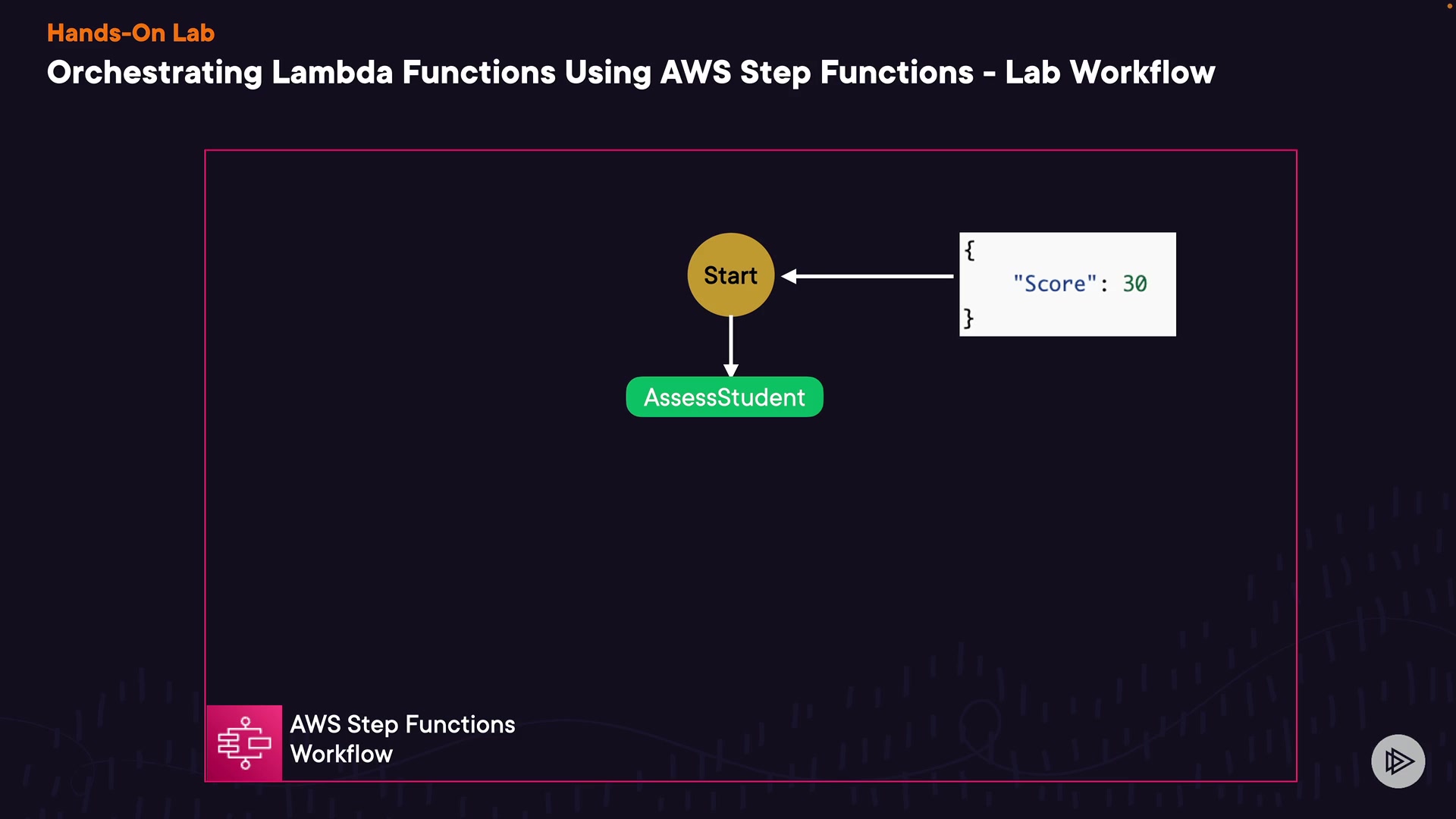Click the small orange dot at the top corner

[x=1449, y=6]
